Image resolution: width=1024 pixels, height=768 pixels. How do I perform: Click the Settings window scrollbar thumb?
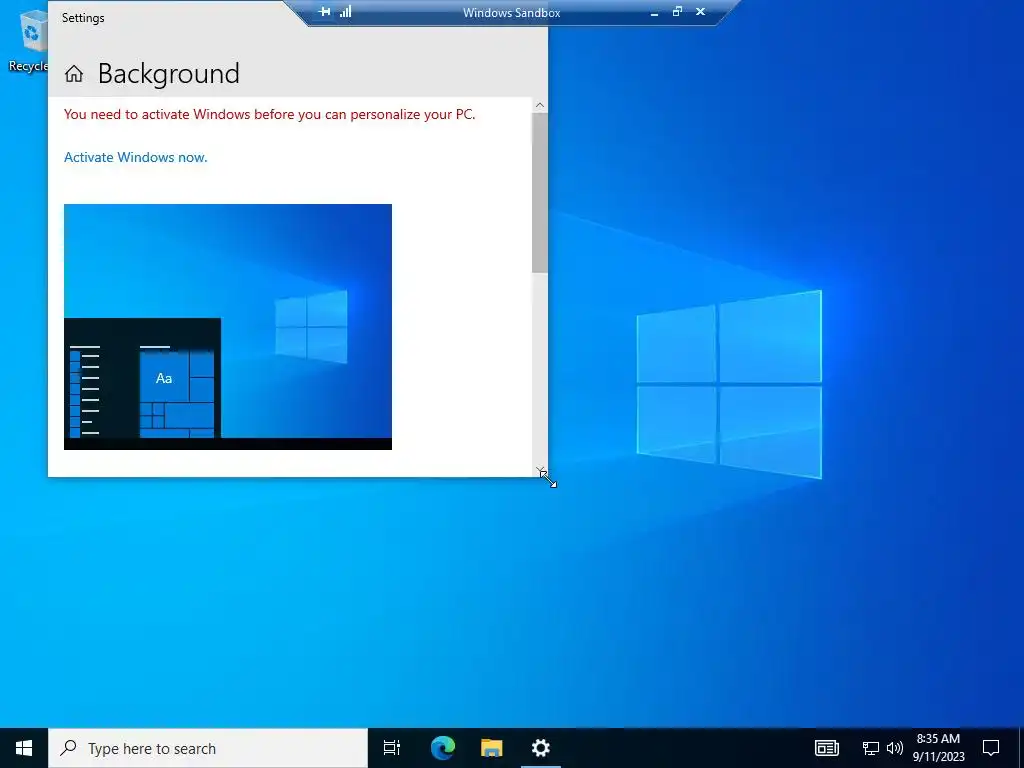539,193
